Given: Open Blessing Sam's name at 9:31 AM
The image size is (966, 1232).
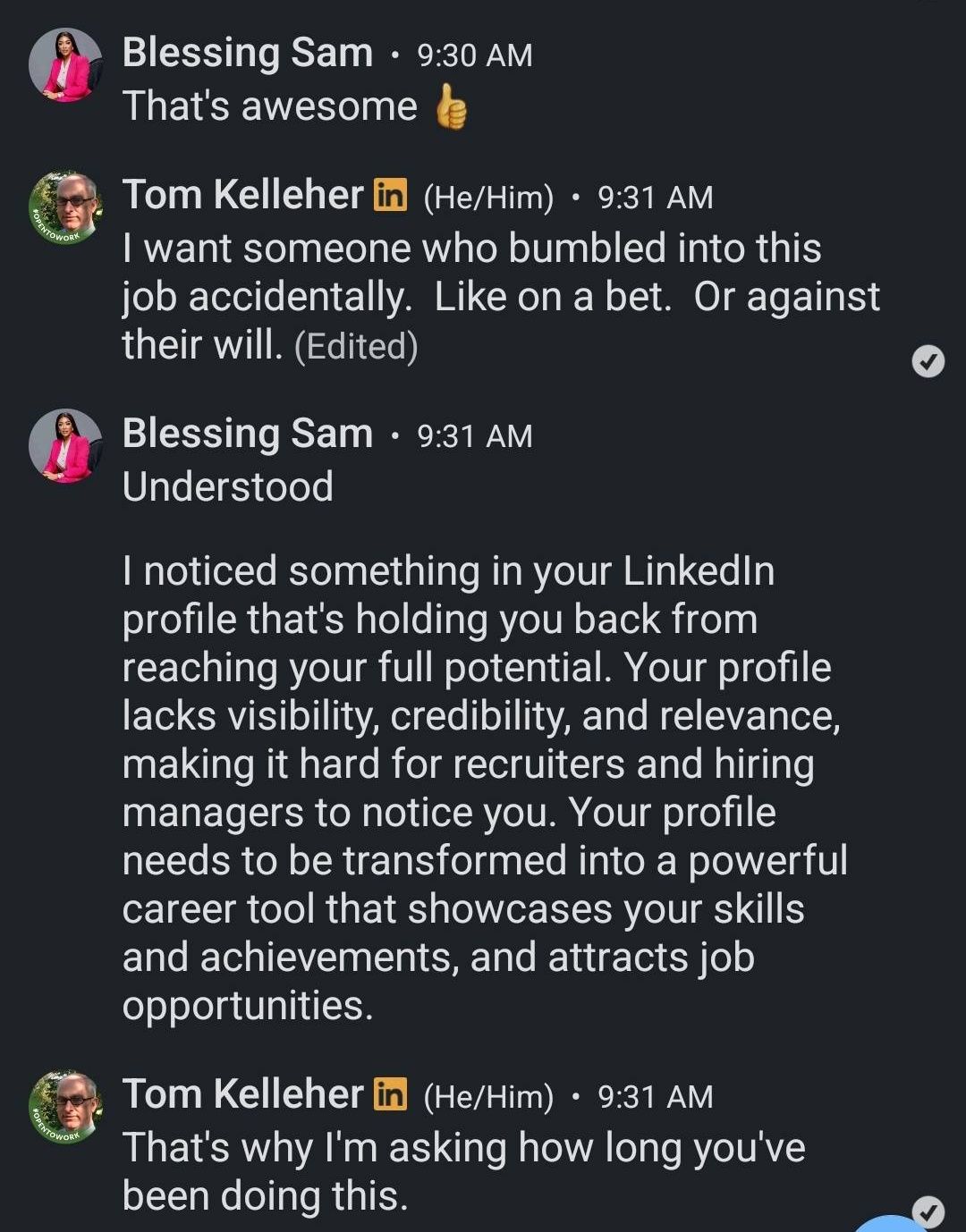Looking at the screenshot, I should coord(248,434).
